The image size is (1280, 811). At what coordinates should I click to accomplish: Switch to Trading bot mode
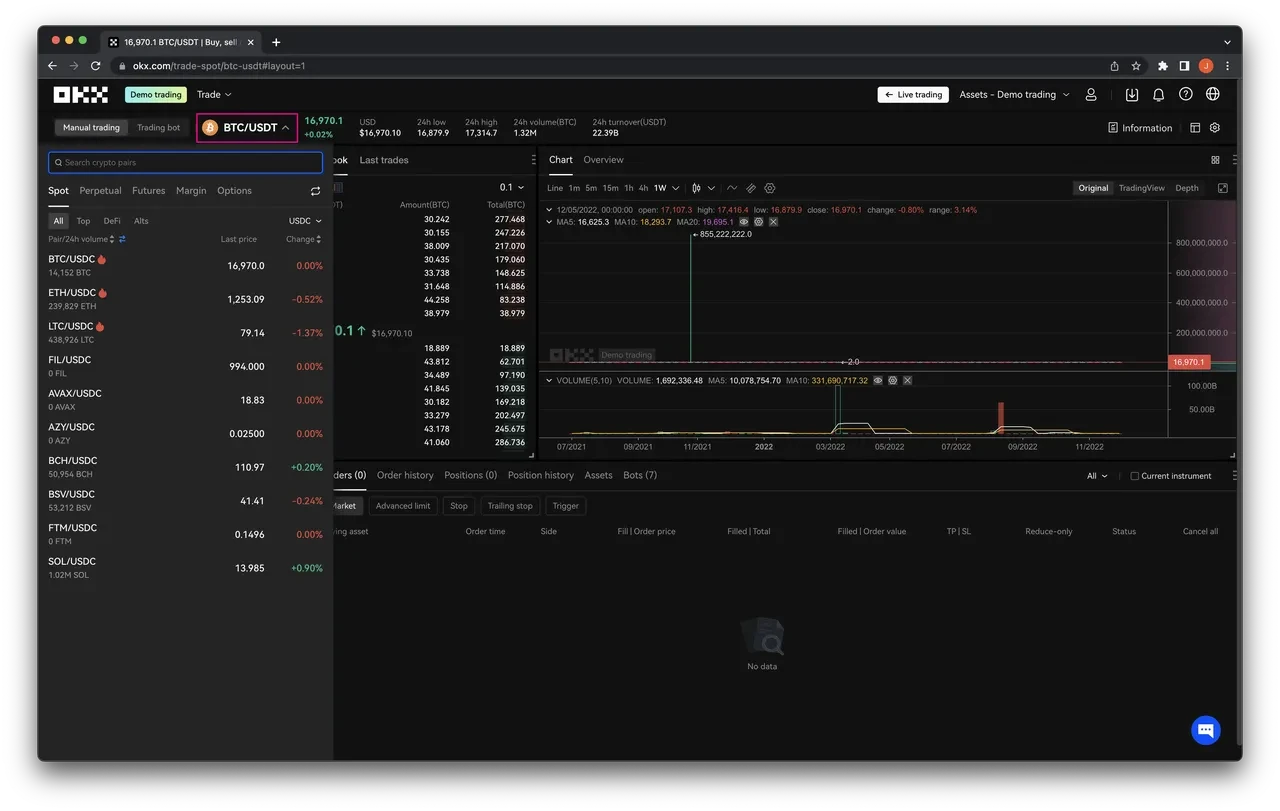(x=159, y=128)
